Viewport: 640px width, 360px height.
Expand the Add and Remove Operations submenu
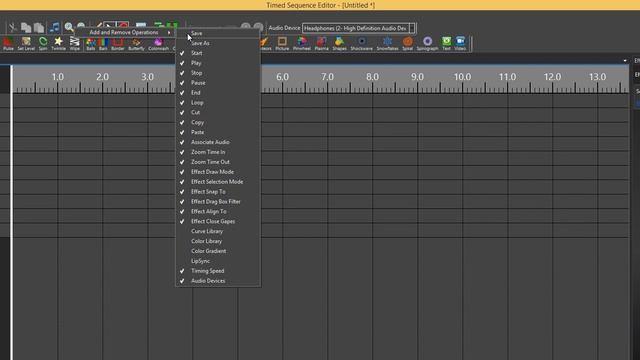(125, 32)
